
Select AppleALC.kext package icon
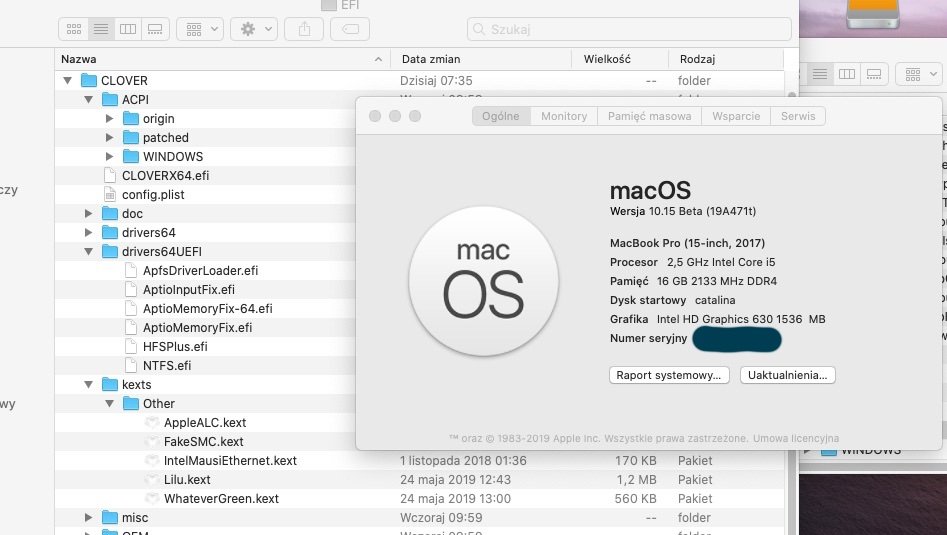152,423
